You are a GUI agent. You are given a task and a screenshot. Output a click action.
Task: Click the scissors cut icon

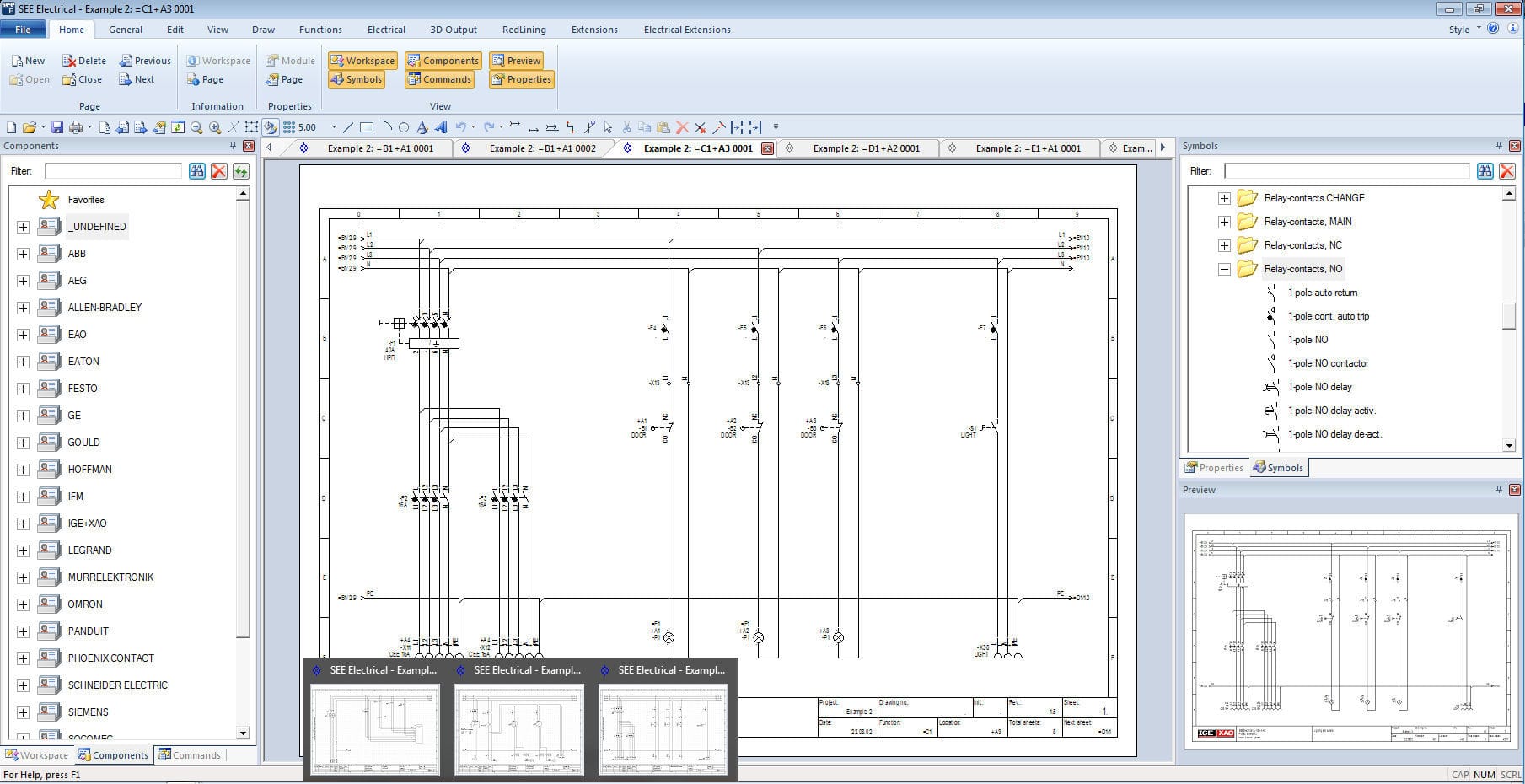[626, 127]
